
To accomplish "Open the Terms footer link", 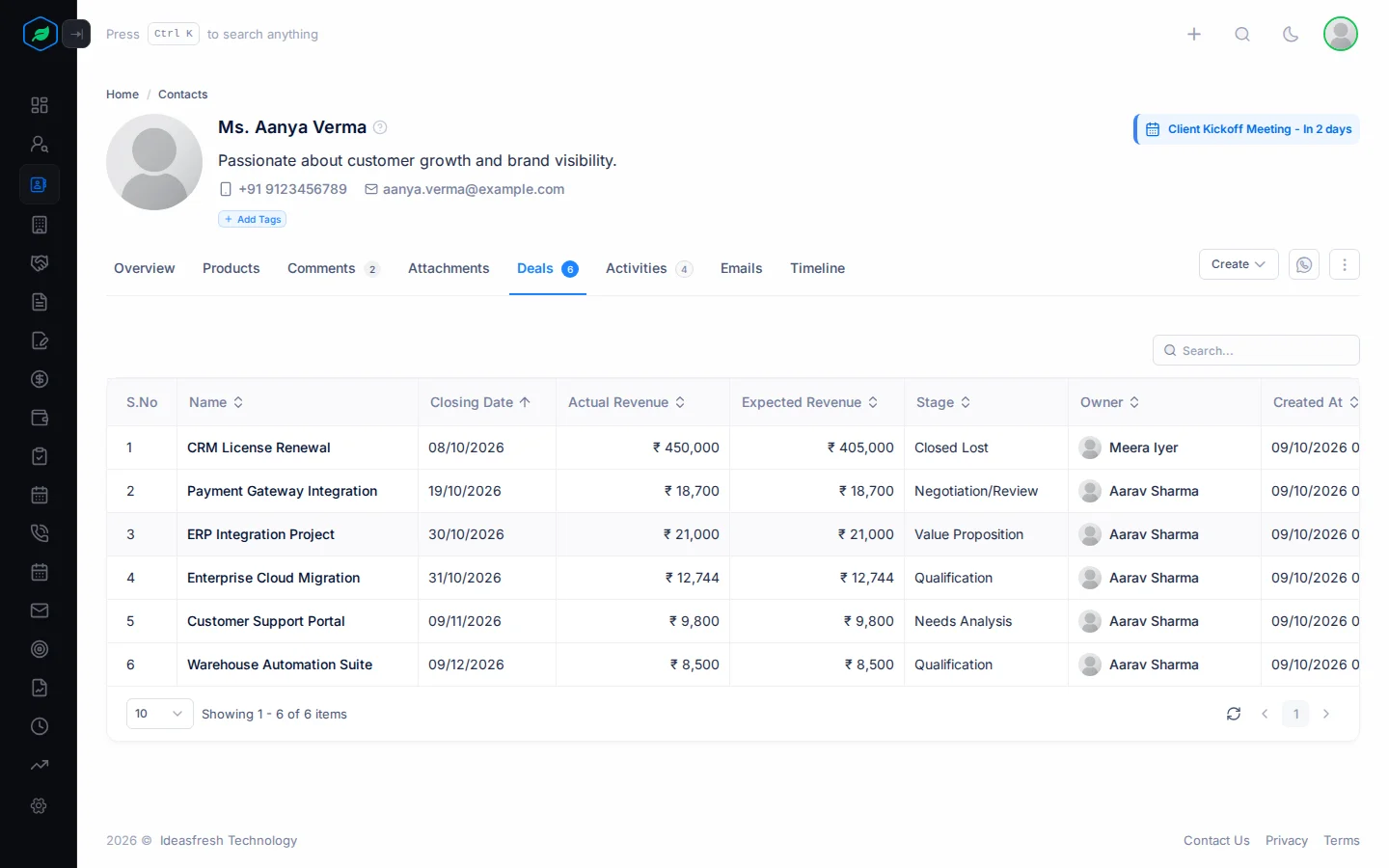I will pos(1342,841).
